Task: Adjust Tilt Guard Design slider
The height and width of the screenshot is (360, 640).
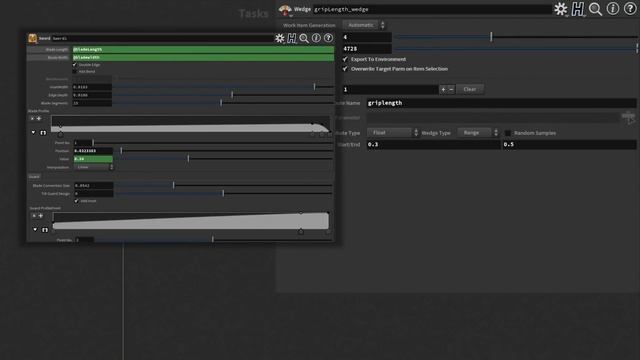Action: [224, 193]
